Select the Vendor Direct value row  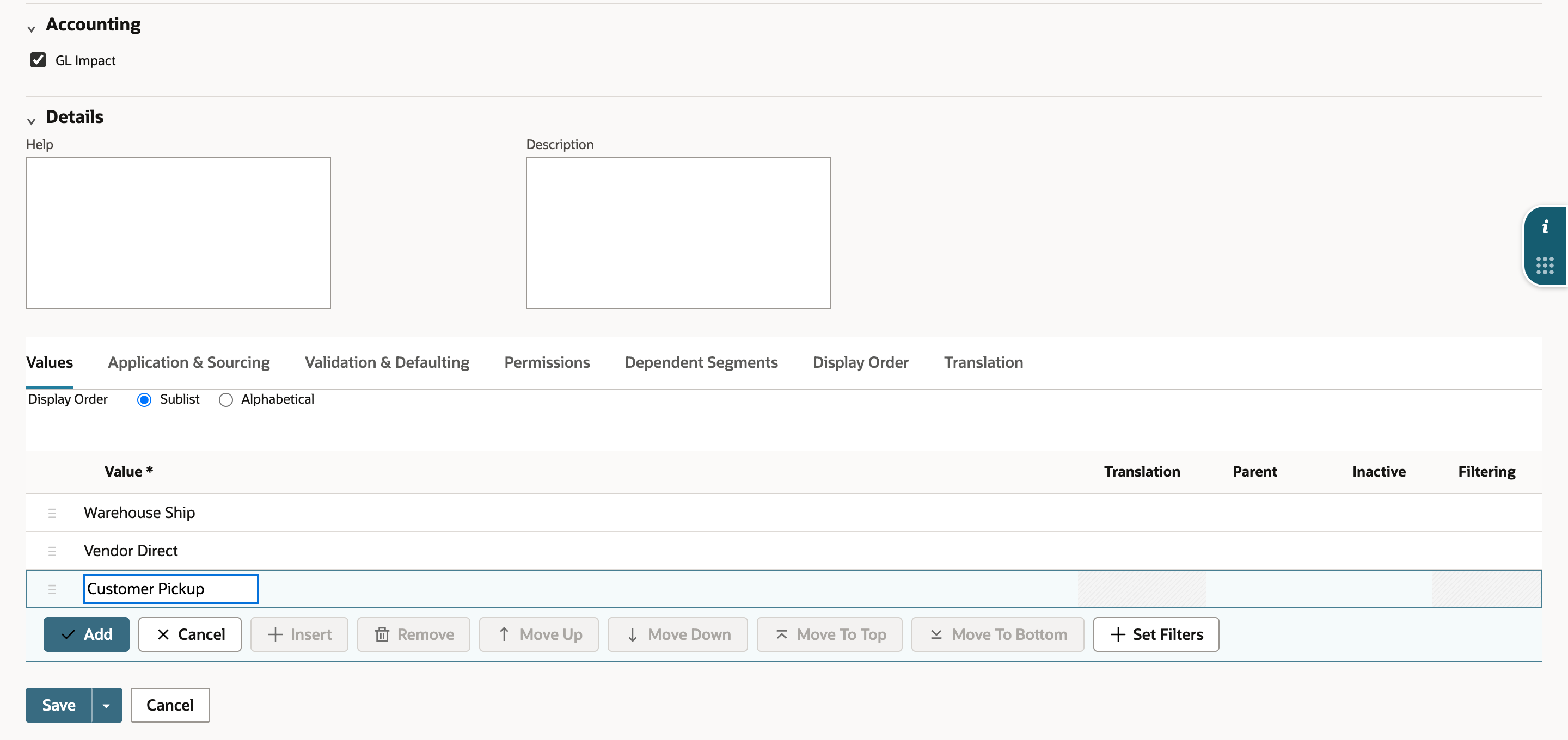pos(784,551)
